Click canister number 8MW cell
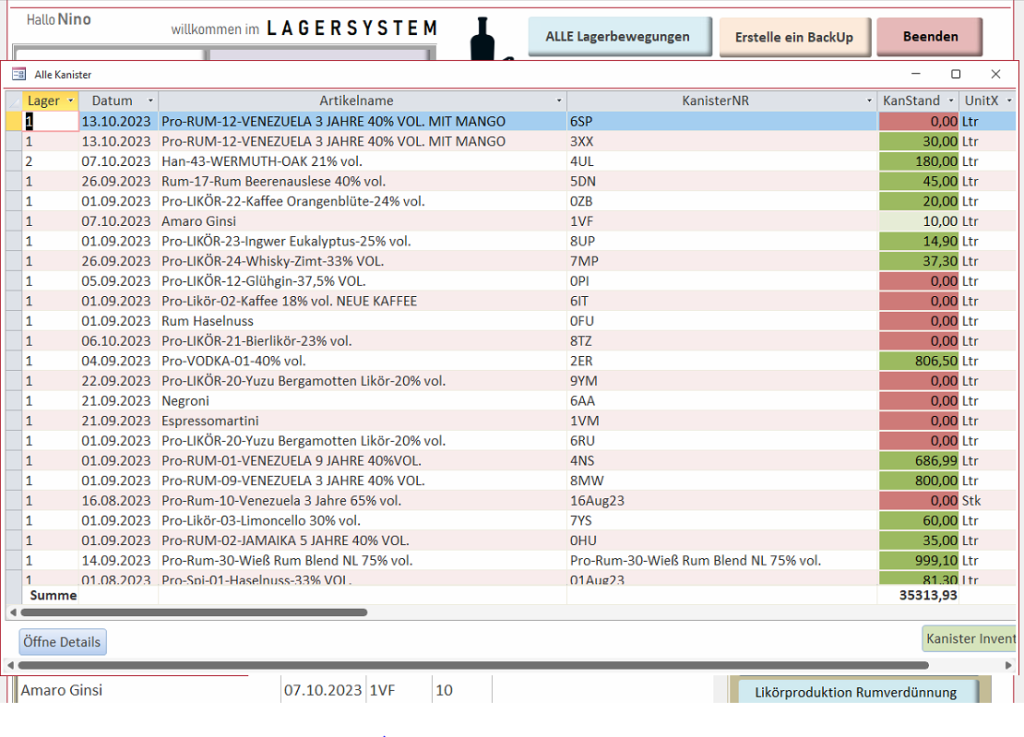 (x=722, y=480)
